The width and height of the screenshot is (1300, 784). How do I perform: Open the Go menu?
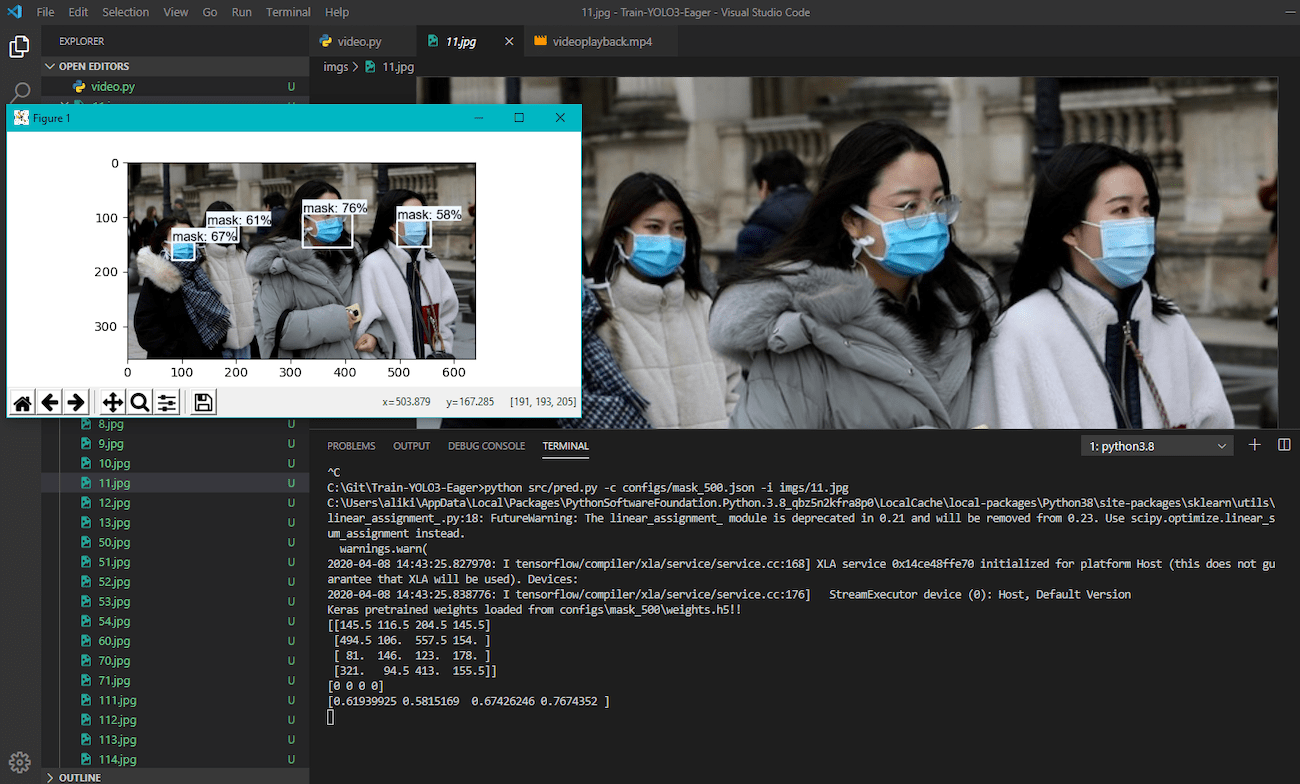coord(210,12)
